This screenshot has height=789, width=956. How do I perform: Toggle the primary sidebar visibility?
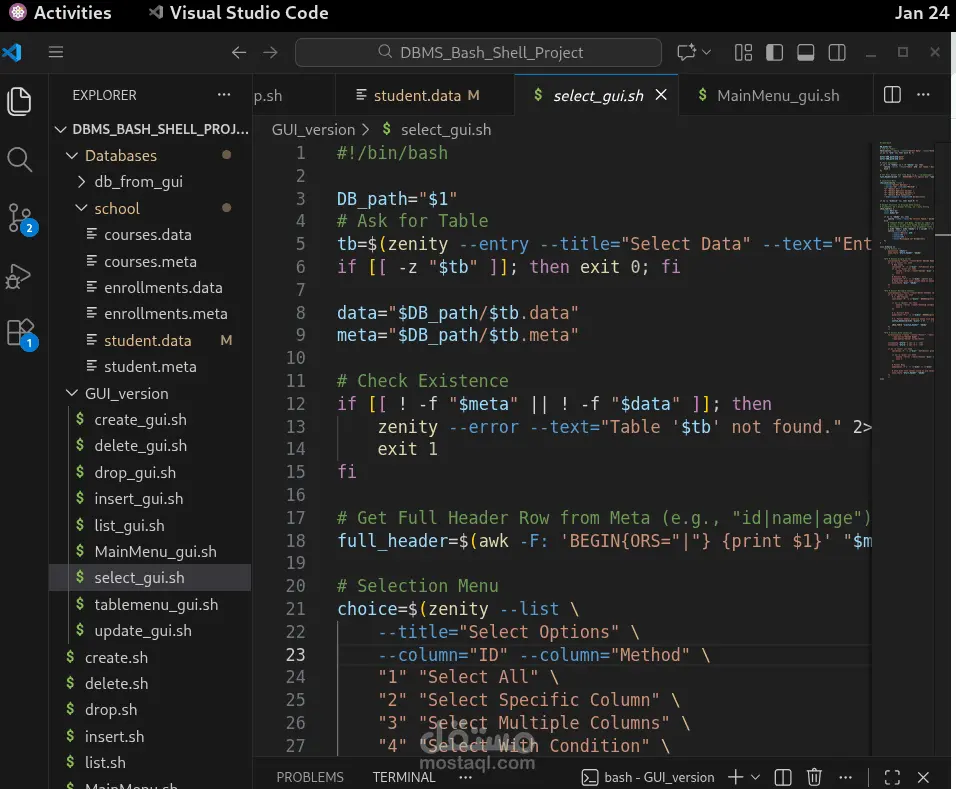point(771,52)
